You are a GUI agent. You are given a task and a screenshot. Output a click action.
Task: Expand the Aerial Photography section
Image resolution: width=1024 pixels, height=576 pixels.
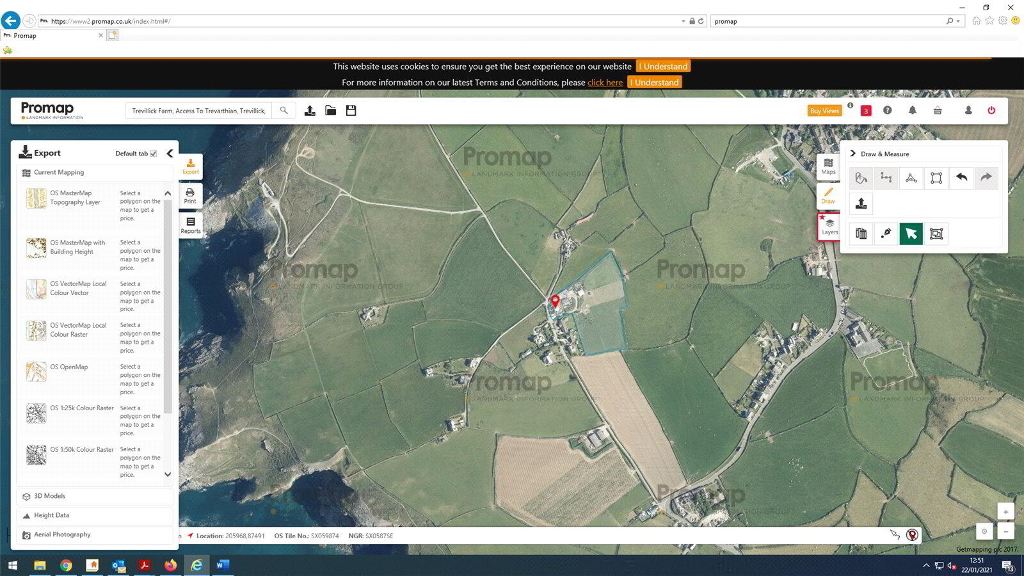pos(62,535)
